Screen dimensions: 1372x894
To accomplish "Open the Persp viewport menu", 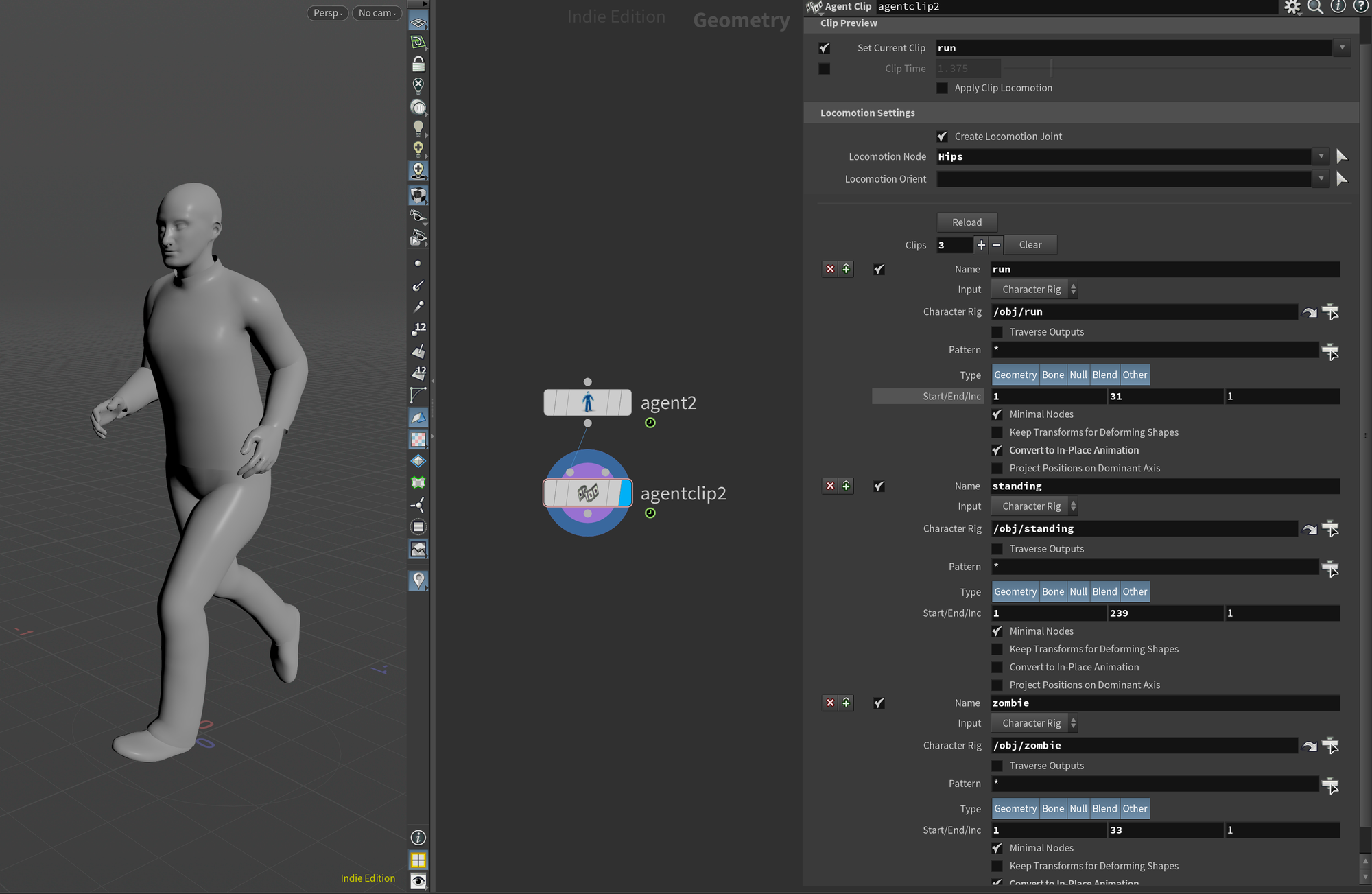I will (x=328, y=13).
